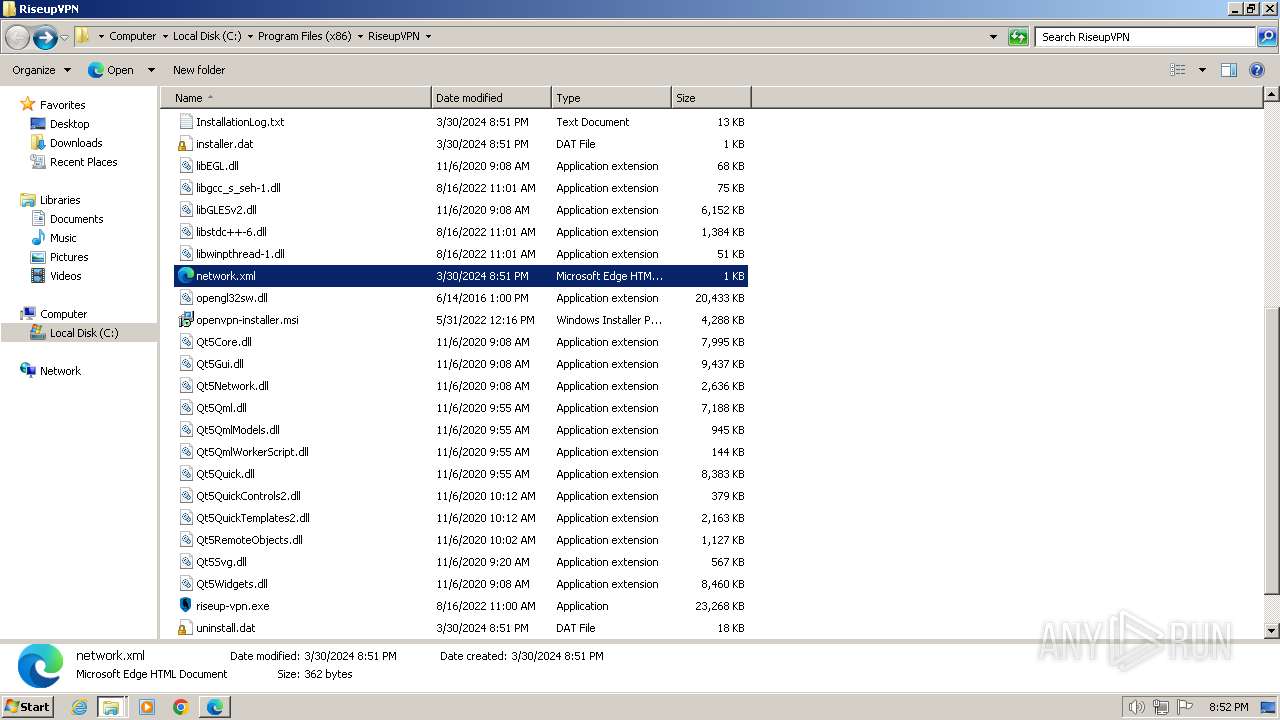The width and height of the screenshot is (1280, 720).
Task: Expand the address bar history dropdown
Action: (993, 37)
